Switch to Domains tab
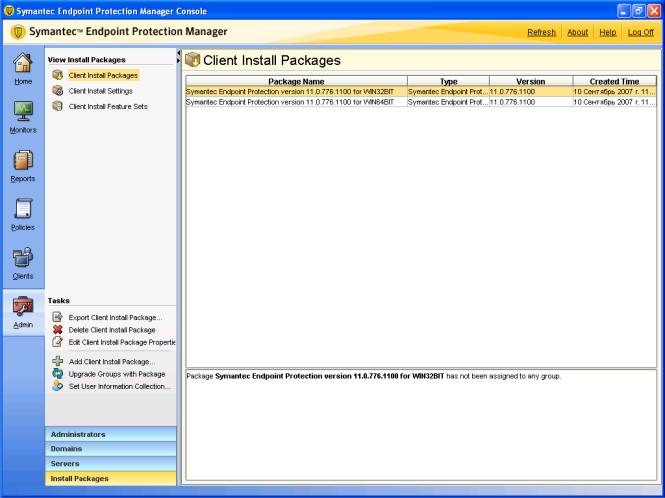Image resolution: width=665 pixels, height=498 pixels. coord(111,449)
